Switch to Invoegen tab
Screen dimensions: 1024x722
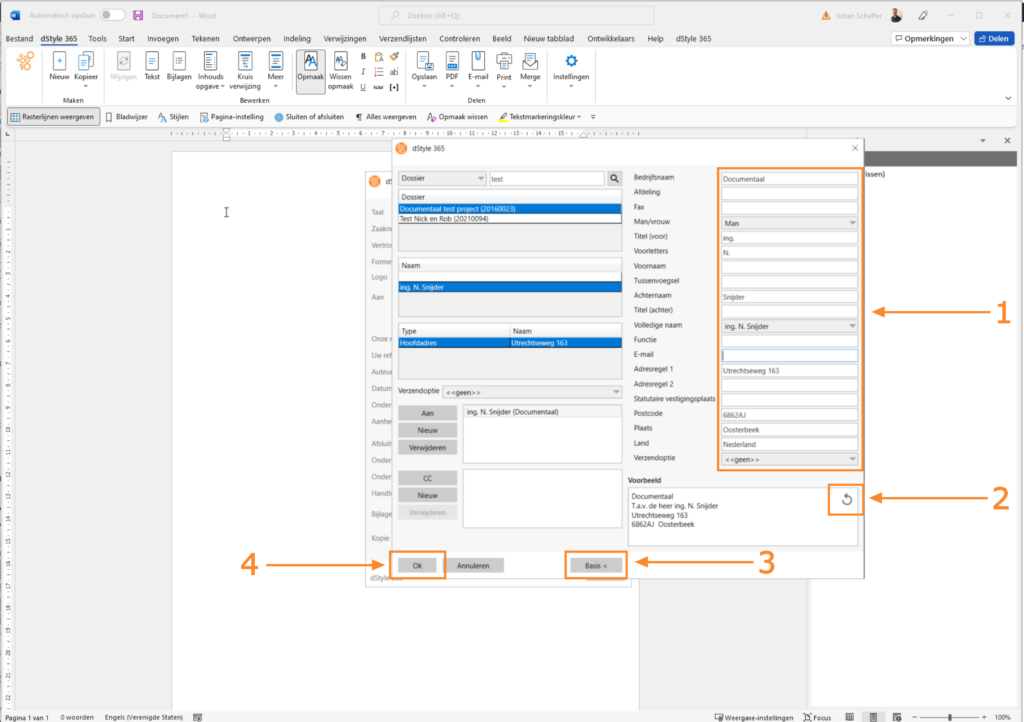coord(163,39)
